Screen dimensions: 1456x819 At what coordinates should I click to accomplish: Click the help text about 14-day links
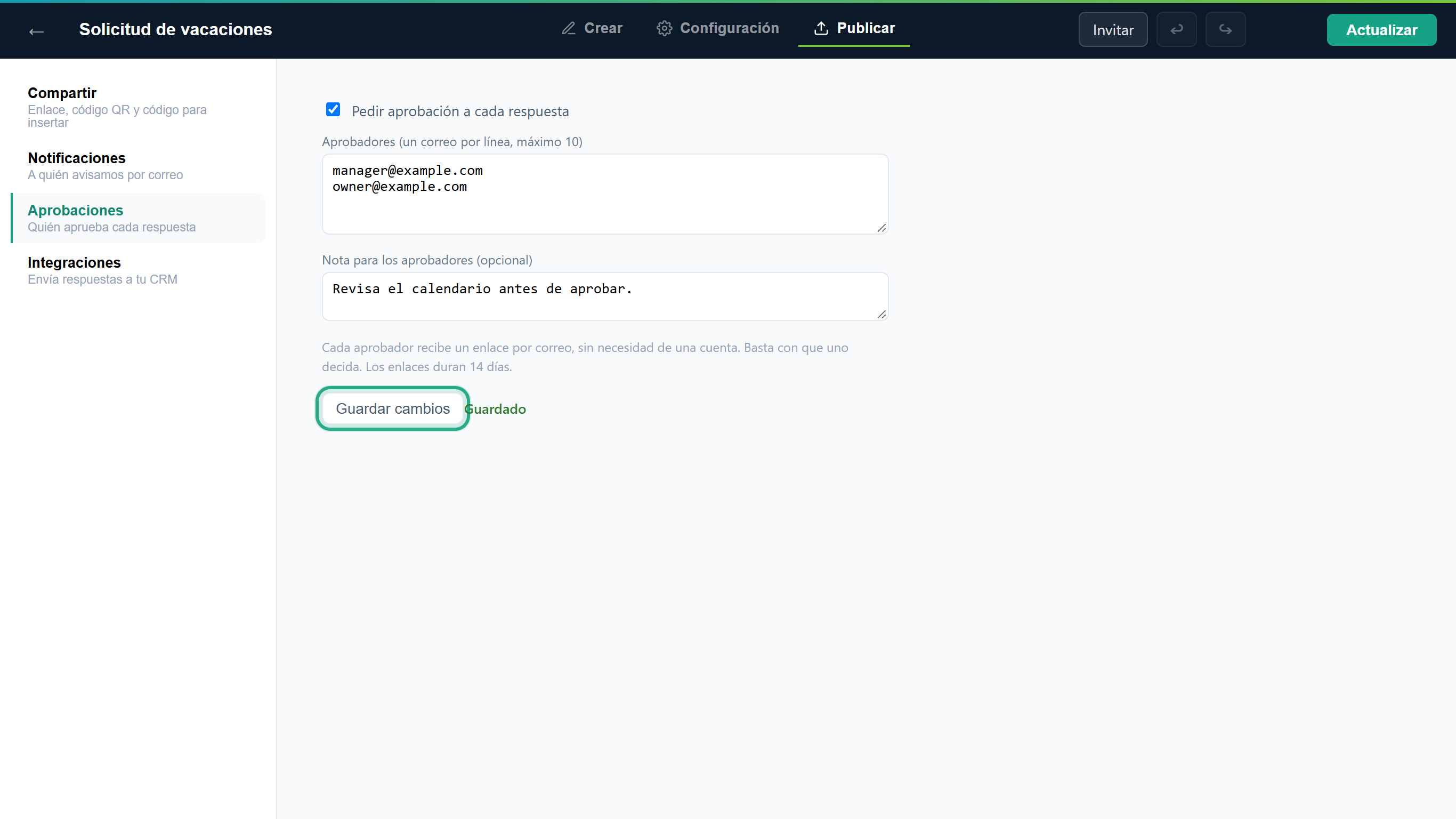pos(585,357)
